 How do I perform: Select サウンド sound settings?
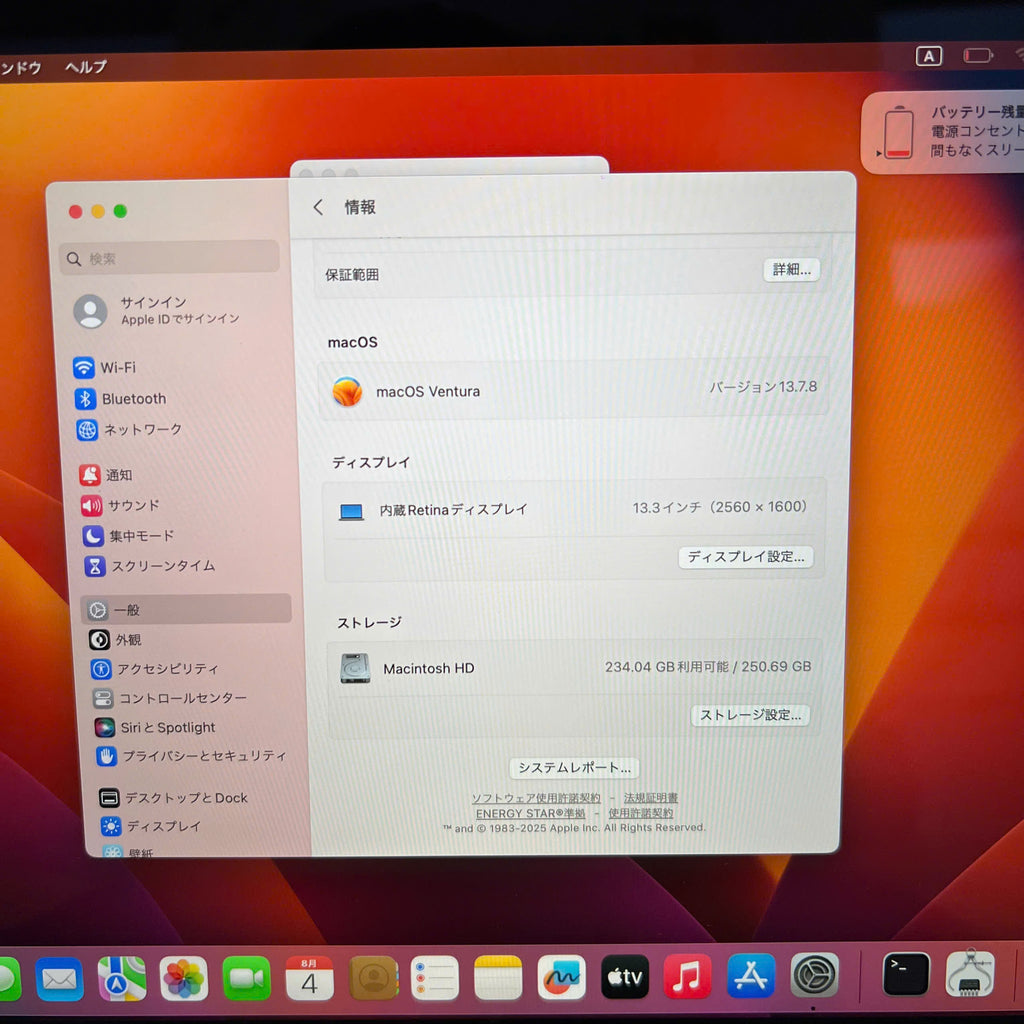tap(120, 505)
